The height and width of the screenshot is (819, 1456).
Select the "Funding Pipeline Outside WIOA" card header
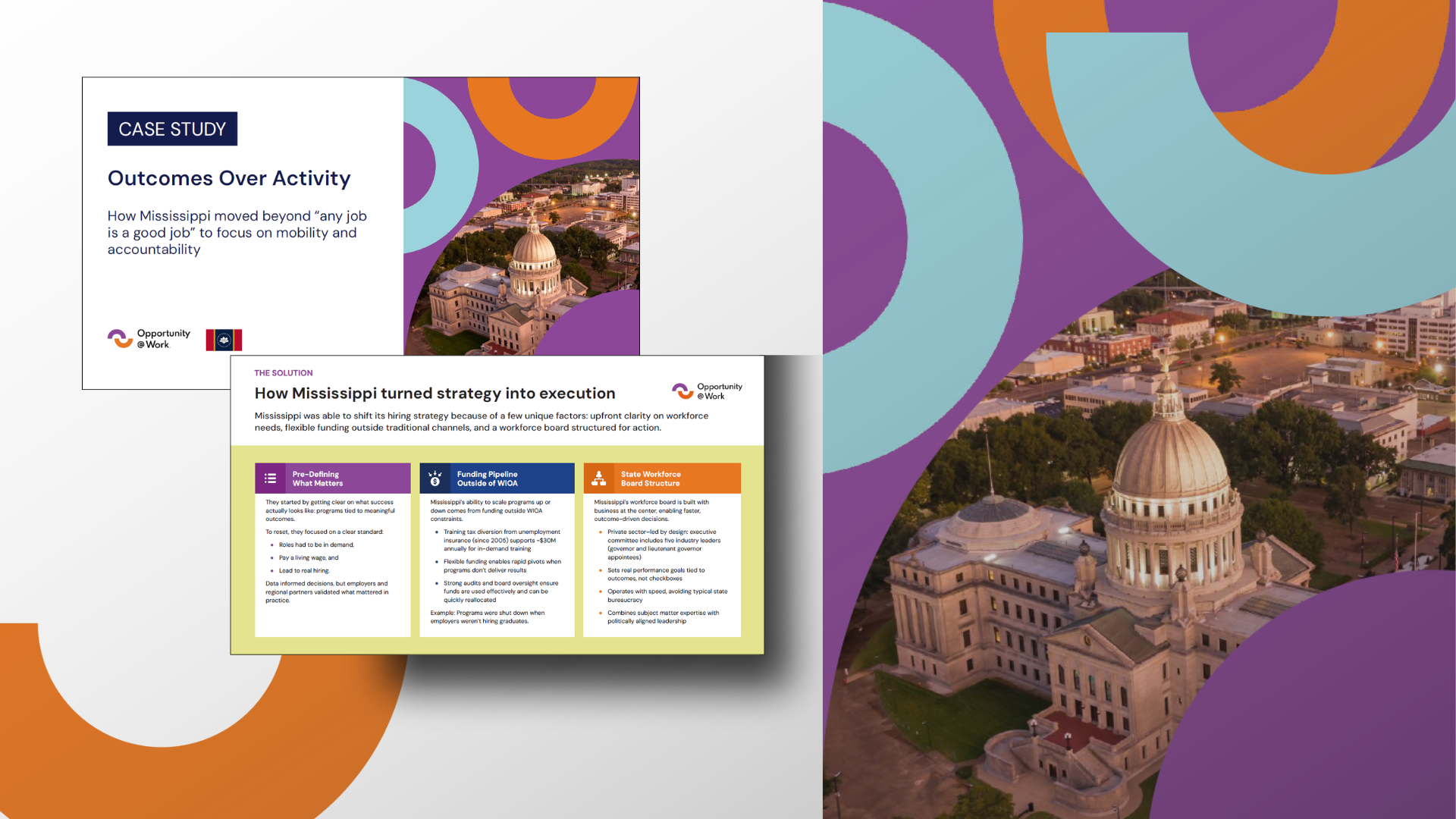click(497, 479)
